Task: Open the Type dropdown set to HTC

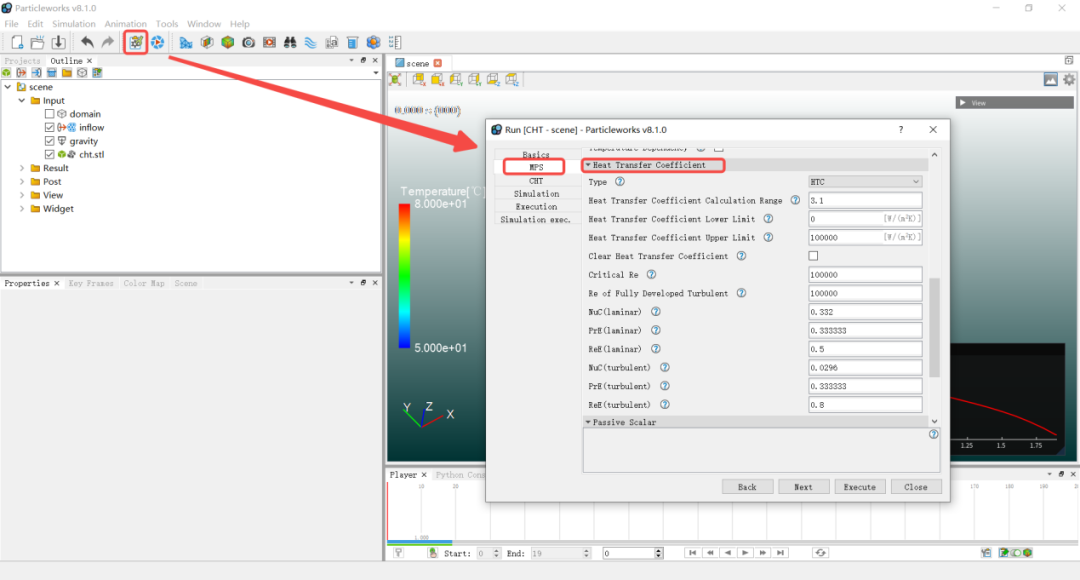Action: 864,182
